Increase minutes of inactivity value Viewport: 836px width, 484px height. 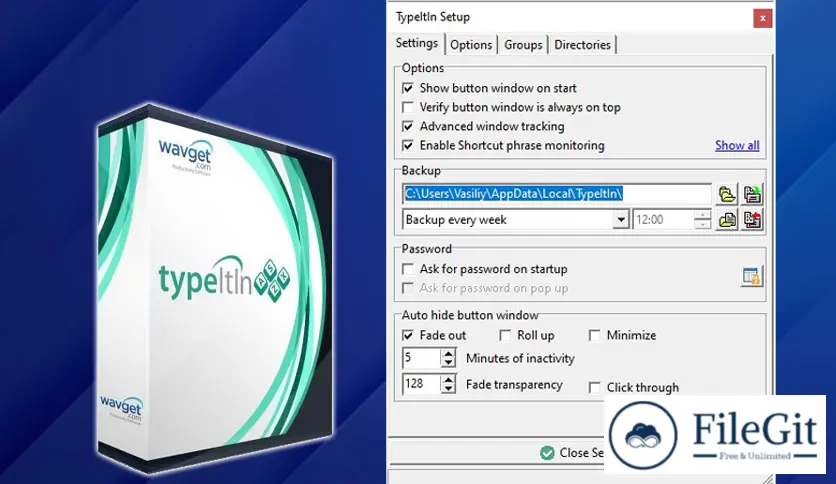[448, 353]
